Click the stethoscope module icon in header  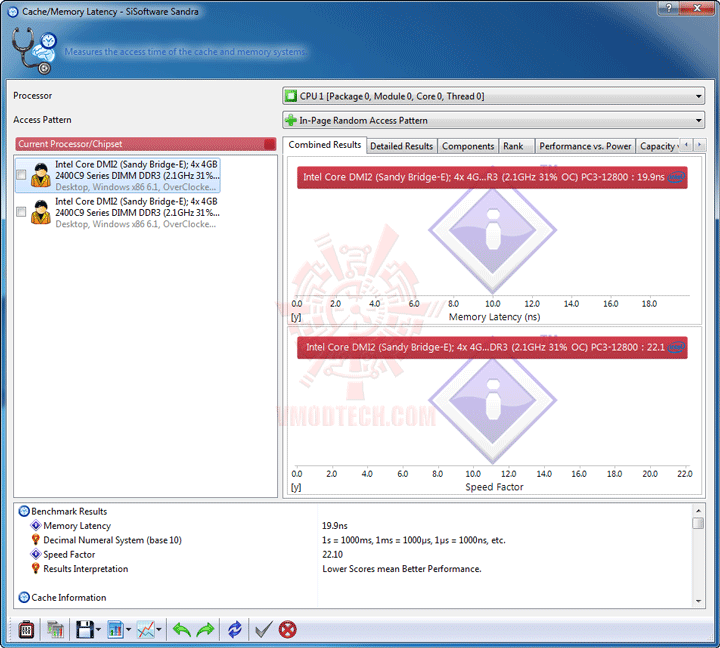click(34, 51)
